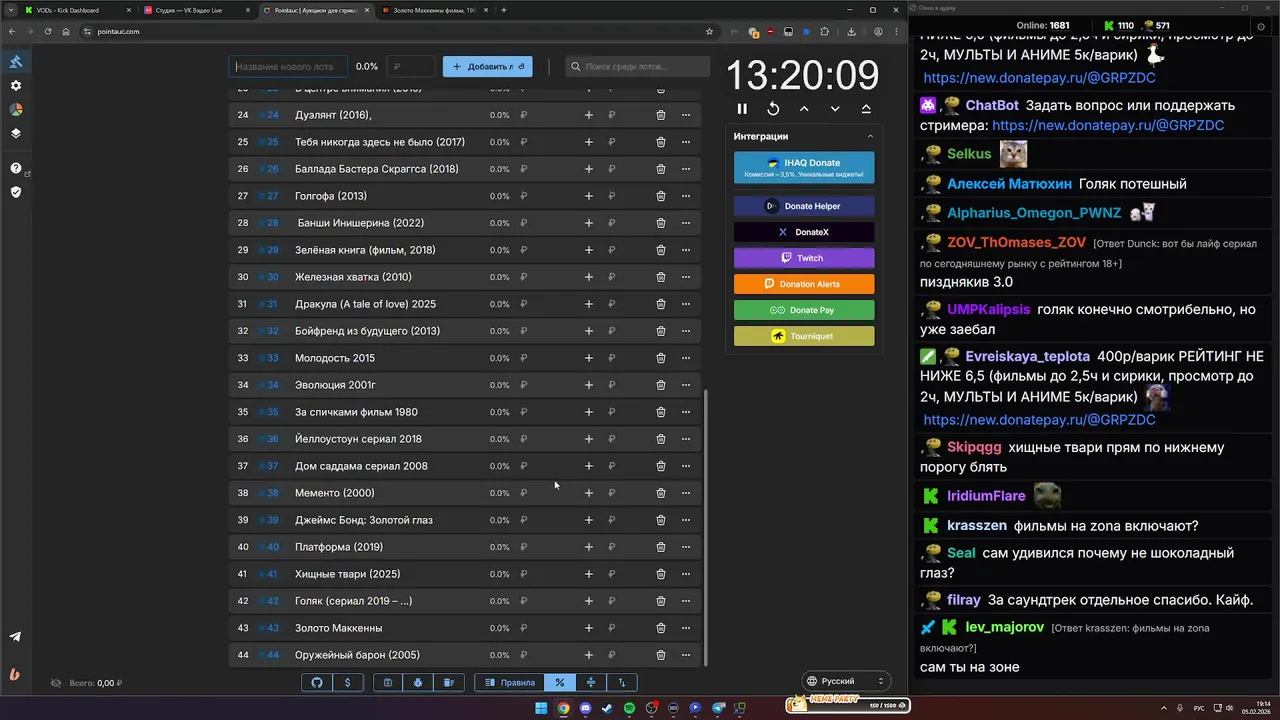Open the shield icon in left sidebar
Screen dimensions: 1280x720
(x=16, y=192)
